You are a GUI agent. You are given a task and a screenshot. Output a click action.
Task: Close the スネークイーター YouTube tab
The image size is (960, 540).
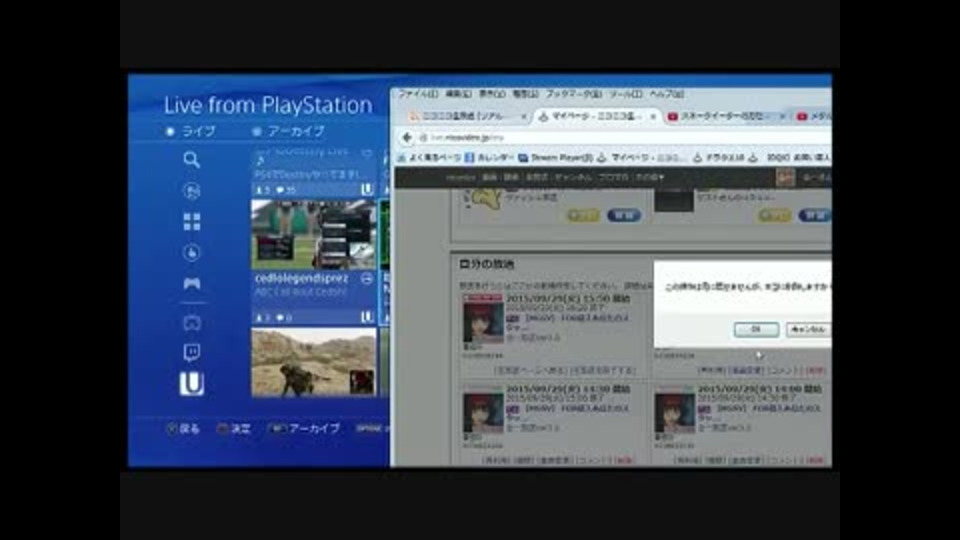[x=782, y=116]
